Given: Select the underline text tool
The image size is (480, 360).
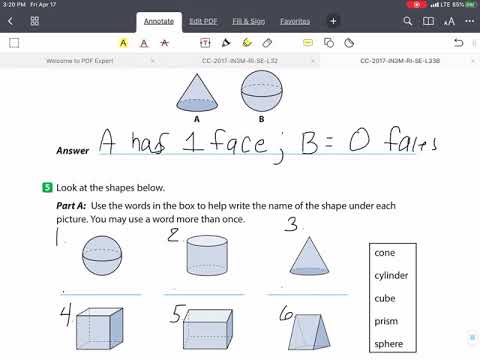Looking at the screenshot, I should pyautogui.click(x=144, y=43).
